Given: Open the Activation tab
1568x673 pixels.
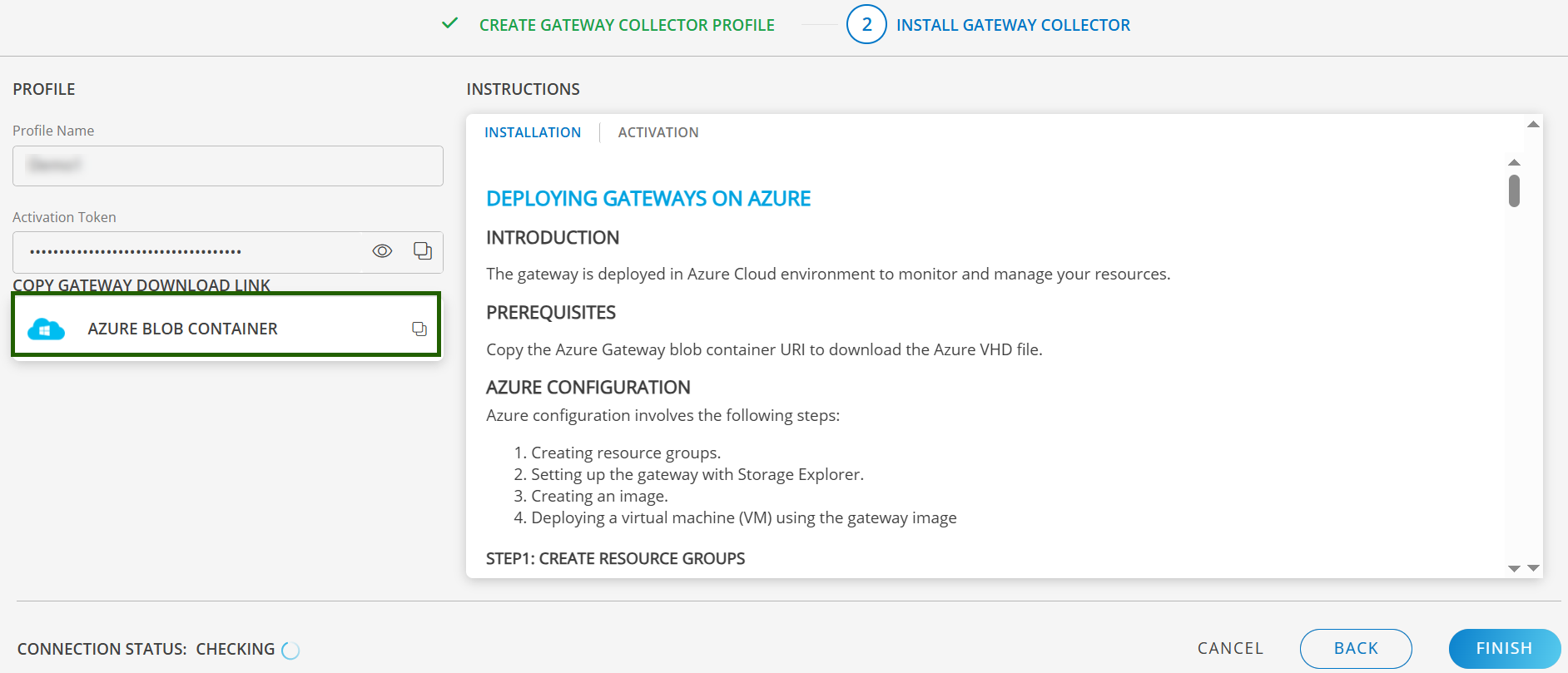Looking at the screenshot, I should [x=657, y=132].
